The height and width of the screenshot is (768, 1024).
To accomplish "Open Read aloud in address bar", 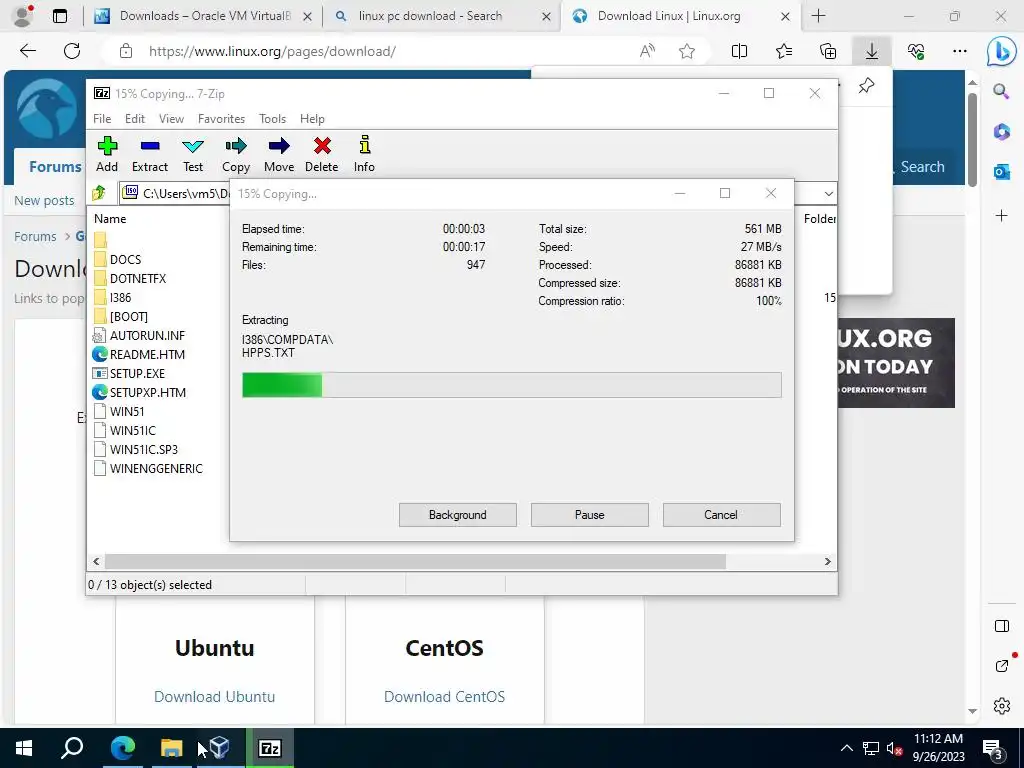I will click(647, 51).
